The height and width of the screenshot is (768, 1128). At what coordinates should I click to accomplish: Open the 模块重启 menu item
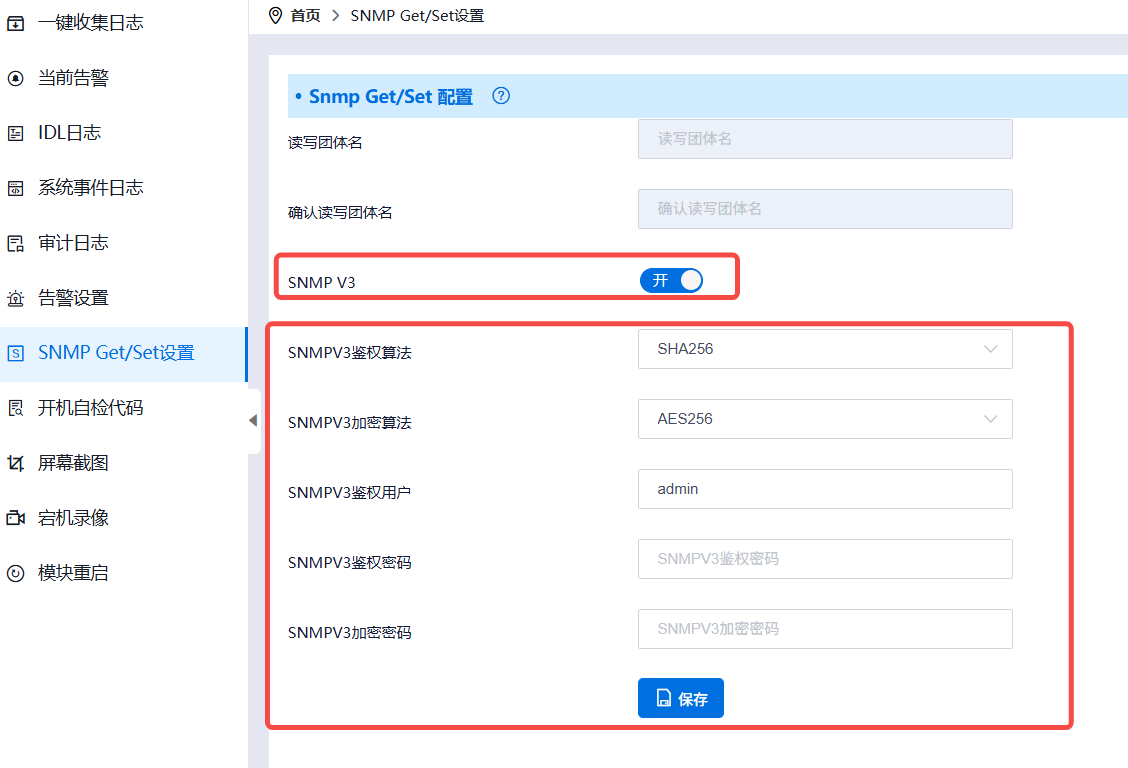point(73,573)
